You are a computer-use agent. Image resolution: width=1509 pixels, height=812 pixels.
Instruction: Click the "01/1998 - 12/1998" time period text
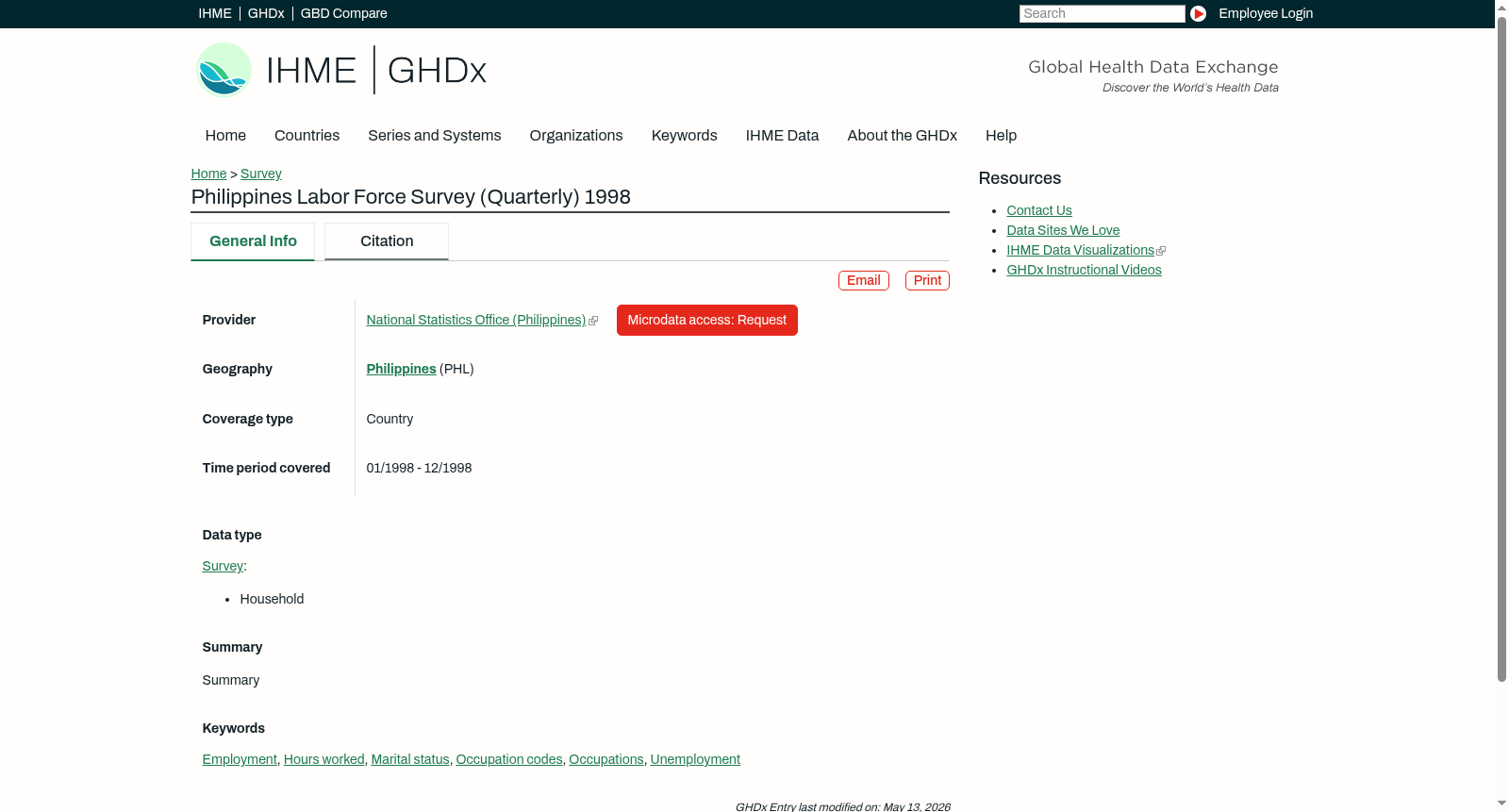(420, 469)
